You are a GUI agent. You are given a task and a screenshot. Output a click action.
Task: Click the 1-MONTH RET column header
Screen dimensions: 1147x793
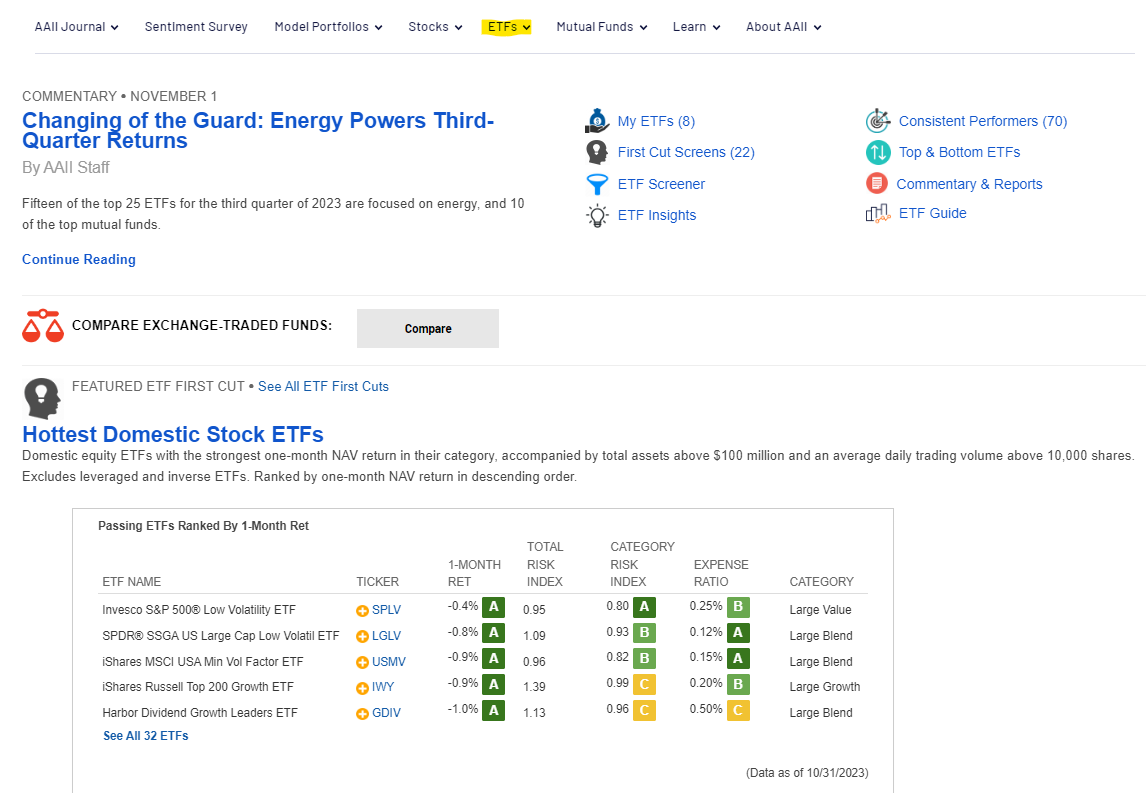(x=474, y=574)
